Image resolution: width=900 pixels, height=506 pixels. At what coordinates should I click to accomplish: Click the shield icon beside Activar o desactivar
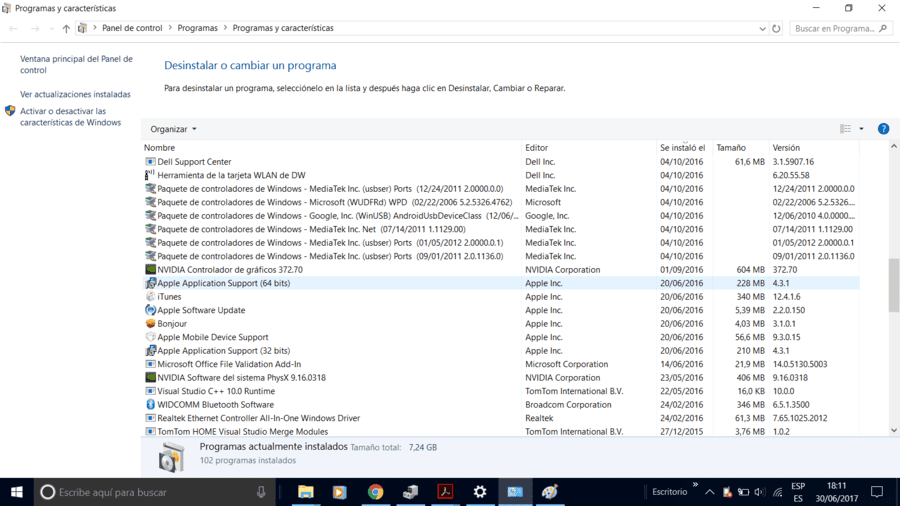tap(10, 111)
